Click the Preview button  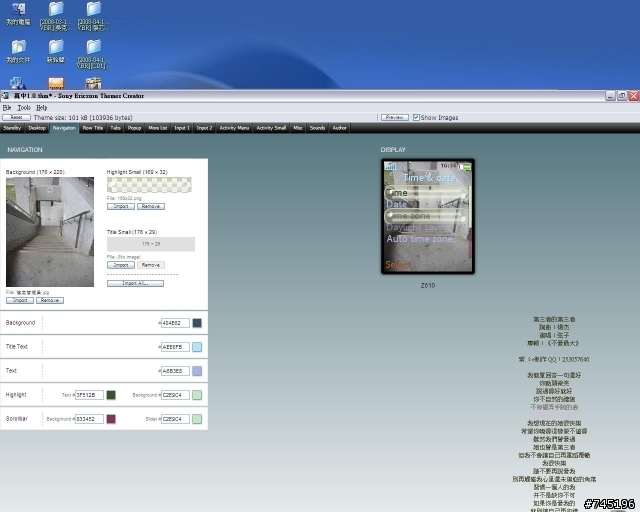tap(395, 117)
